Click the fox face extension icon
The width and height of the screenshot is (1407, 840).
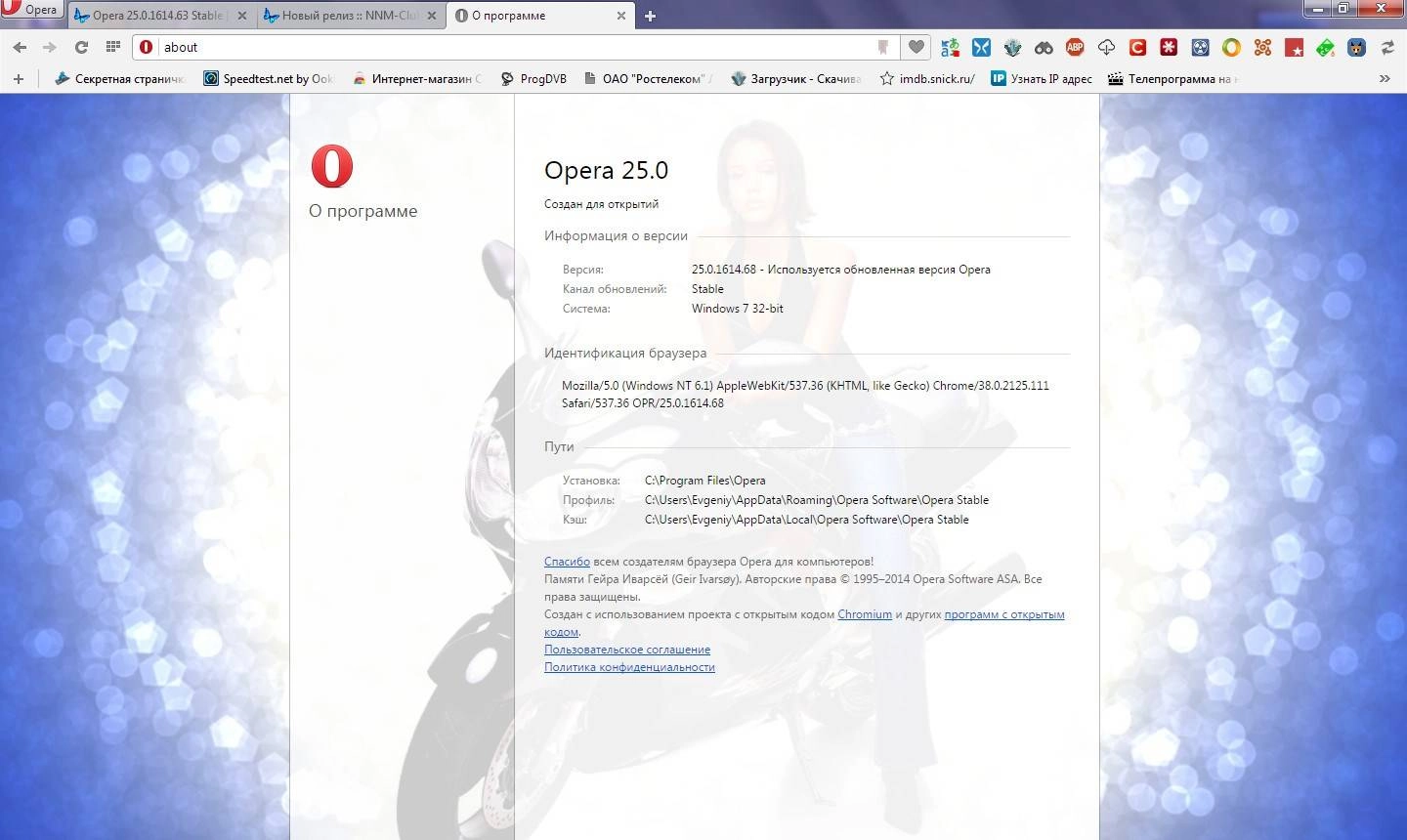[1356, 47]
